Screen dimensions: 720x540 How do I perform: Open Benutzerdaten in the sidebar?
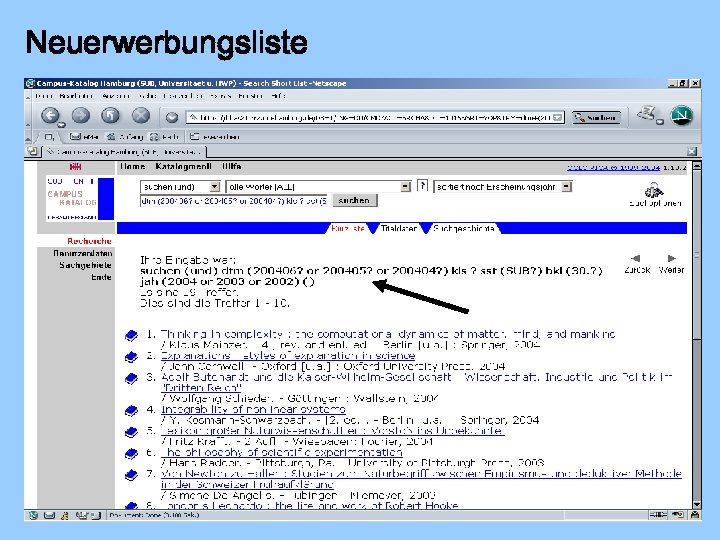[83, 253]
